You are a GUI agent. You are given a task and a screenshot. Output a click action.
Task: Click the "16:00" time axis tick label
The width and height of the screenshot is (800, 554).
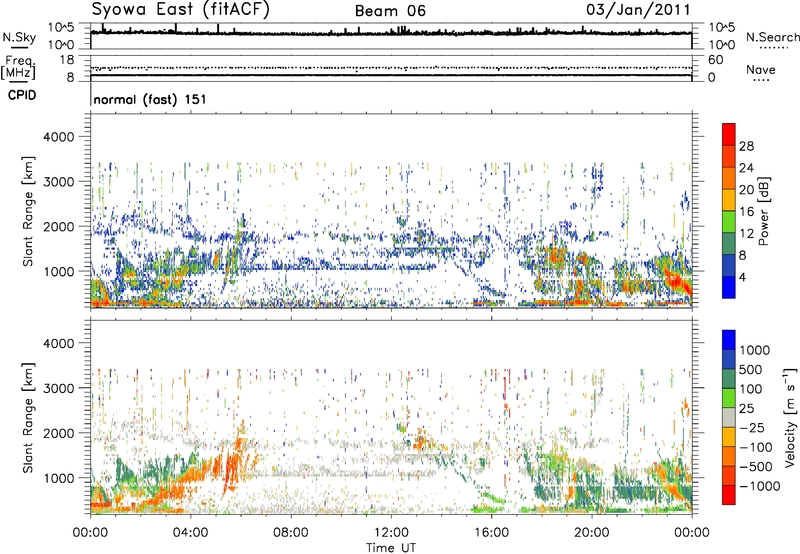click(x=491, y=533)
